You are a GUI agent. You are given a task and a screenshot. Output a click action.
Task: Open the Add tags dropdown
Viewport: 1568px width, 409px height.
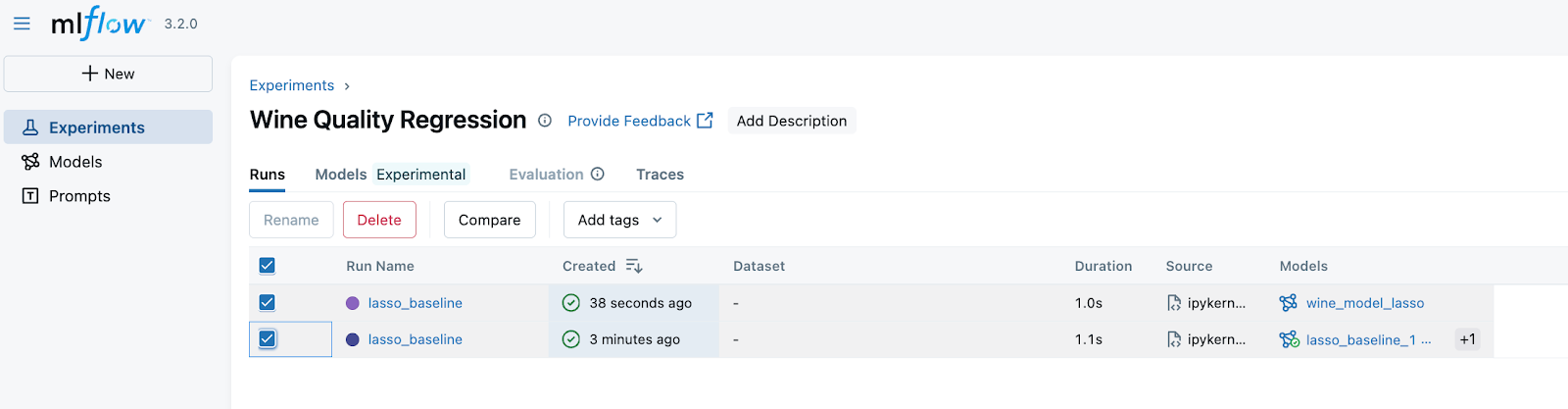click(x=619, y=220)
